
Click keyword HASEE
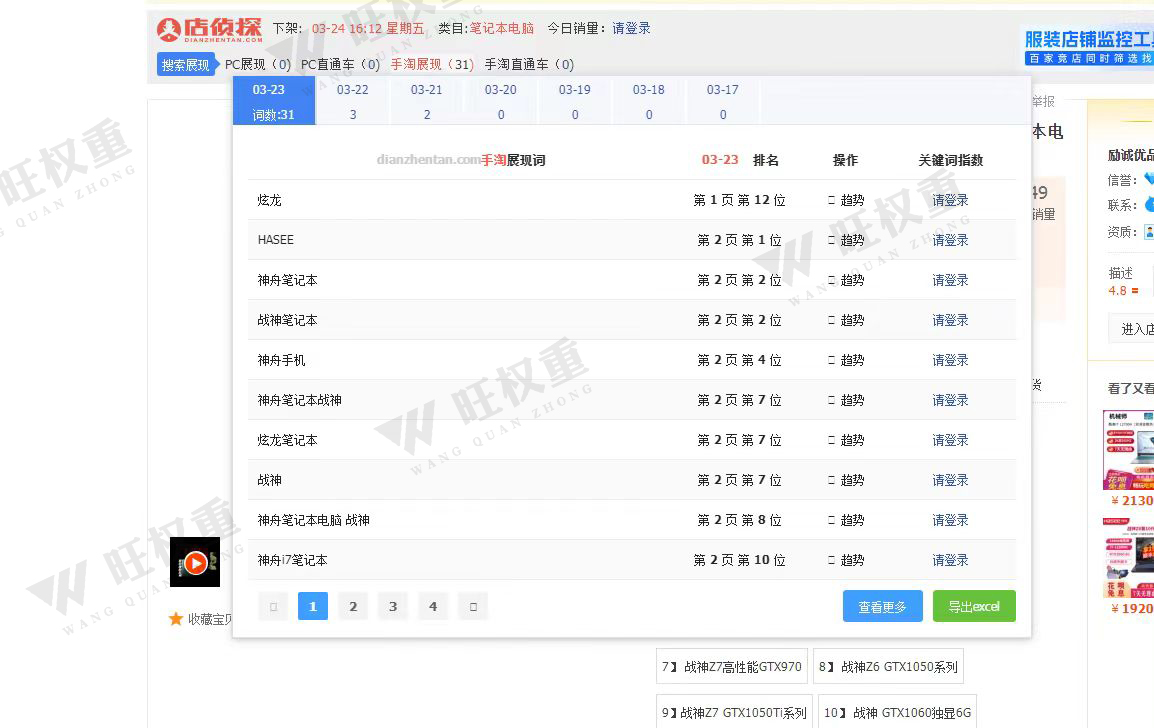(x=275, y=240)
